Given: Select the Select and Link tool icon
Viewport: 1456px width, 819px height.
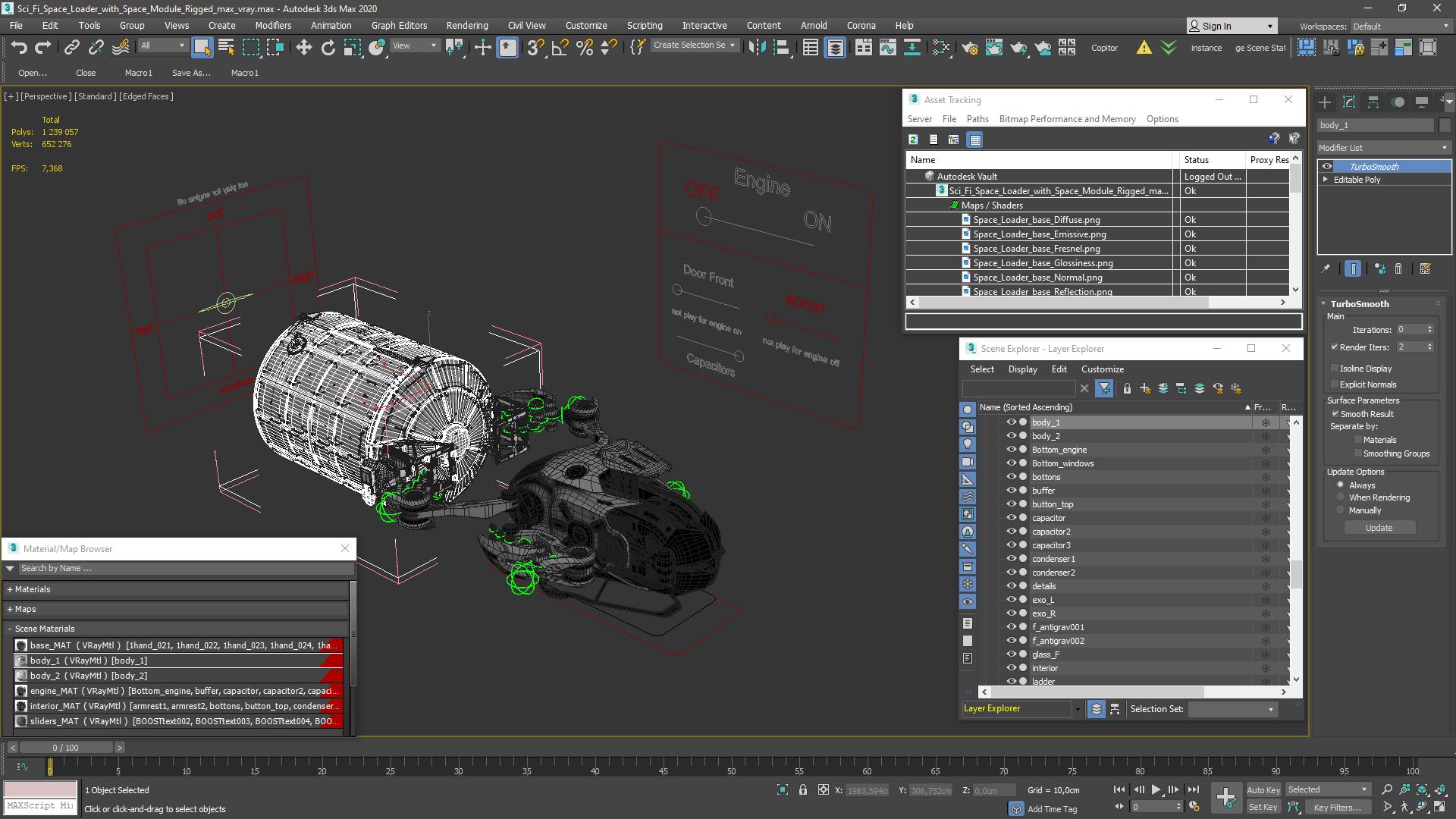Looking at the screenshot, I should [x=72, y=47].
